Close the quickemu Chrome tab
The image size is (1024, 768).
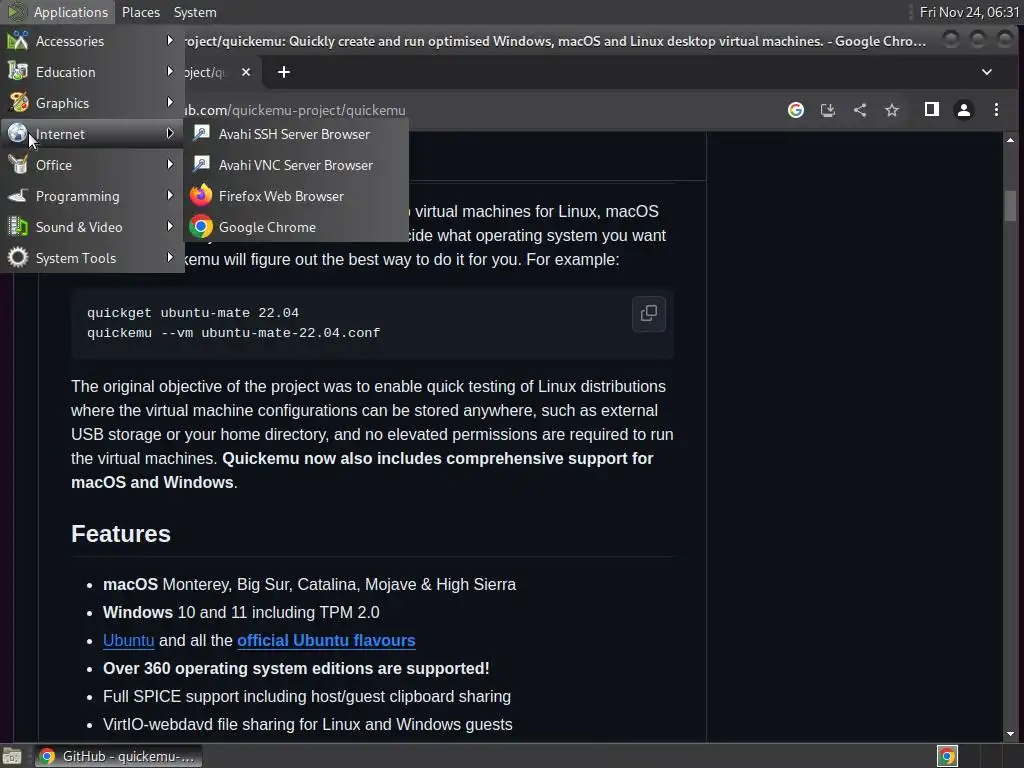(246, 72)
